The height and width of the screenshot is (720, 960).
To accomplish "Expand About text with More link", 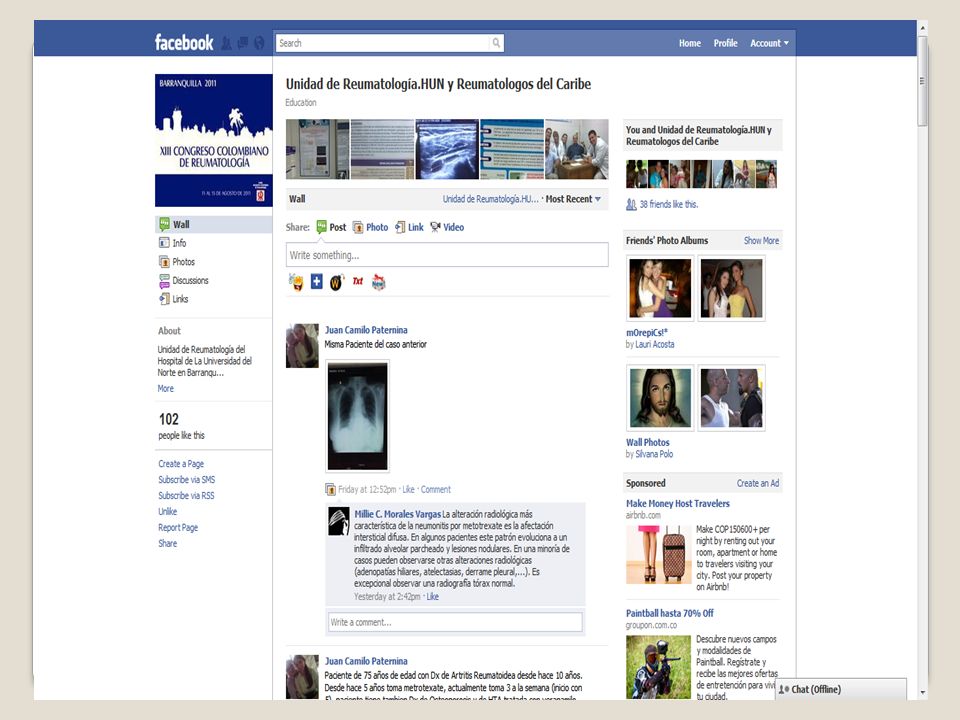I will (165, 388).
